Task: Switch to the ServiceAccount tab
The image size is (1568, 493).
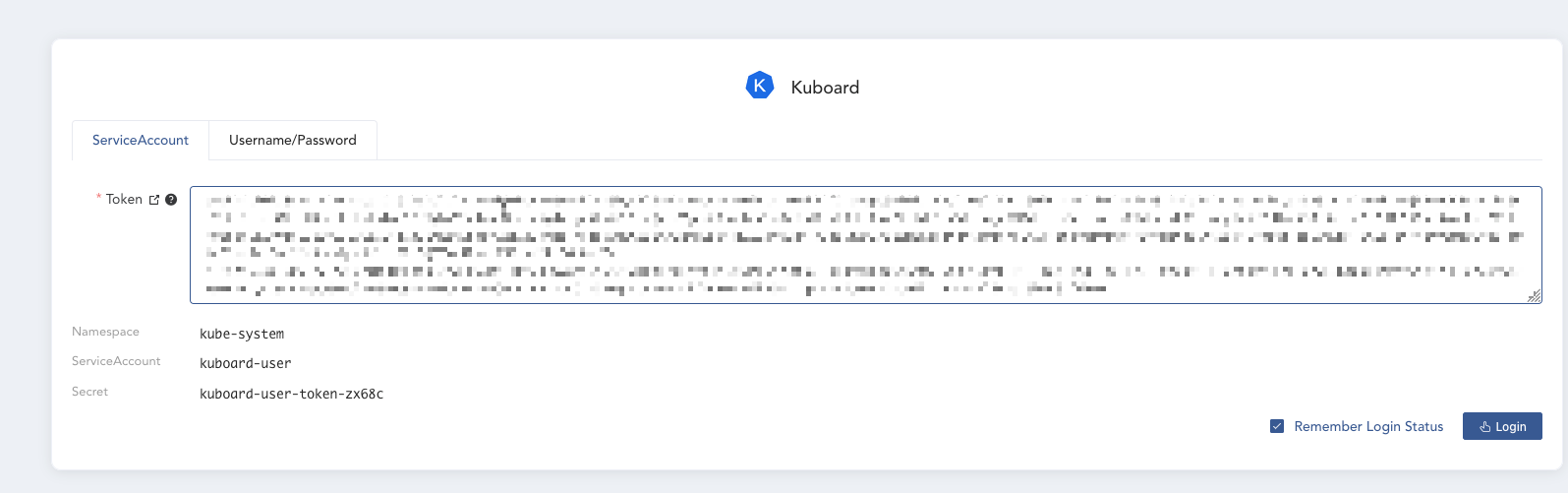Action: pyautogui.click(x=141, y=140)
